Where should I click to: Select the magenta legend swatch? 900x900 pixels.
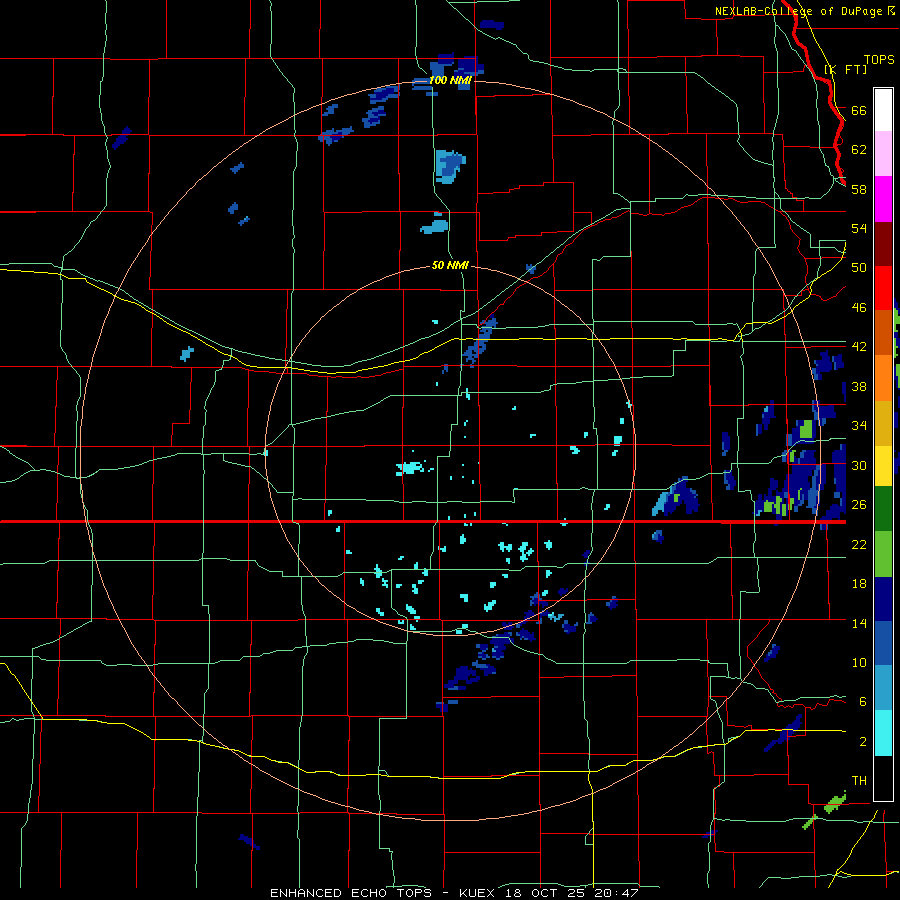click(883, 198)
